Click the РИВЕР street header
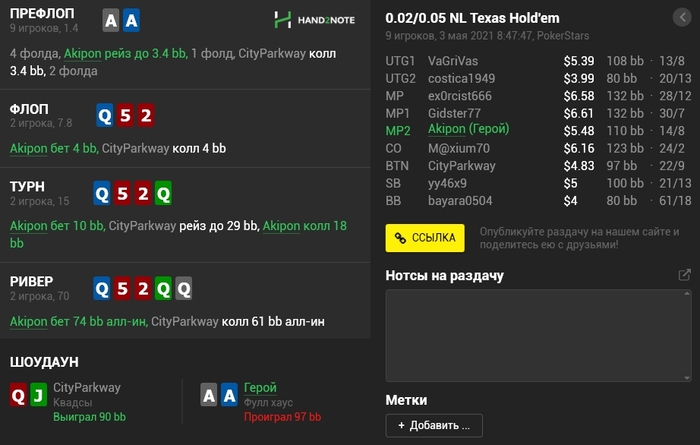The width and height of the screenshot is (700, 445). point(32,281)
